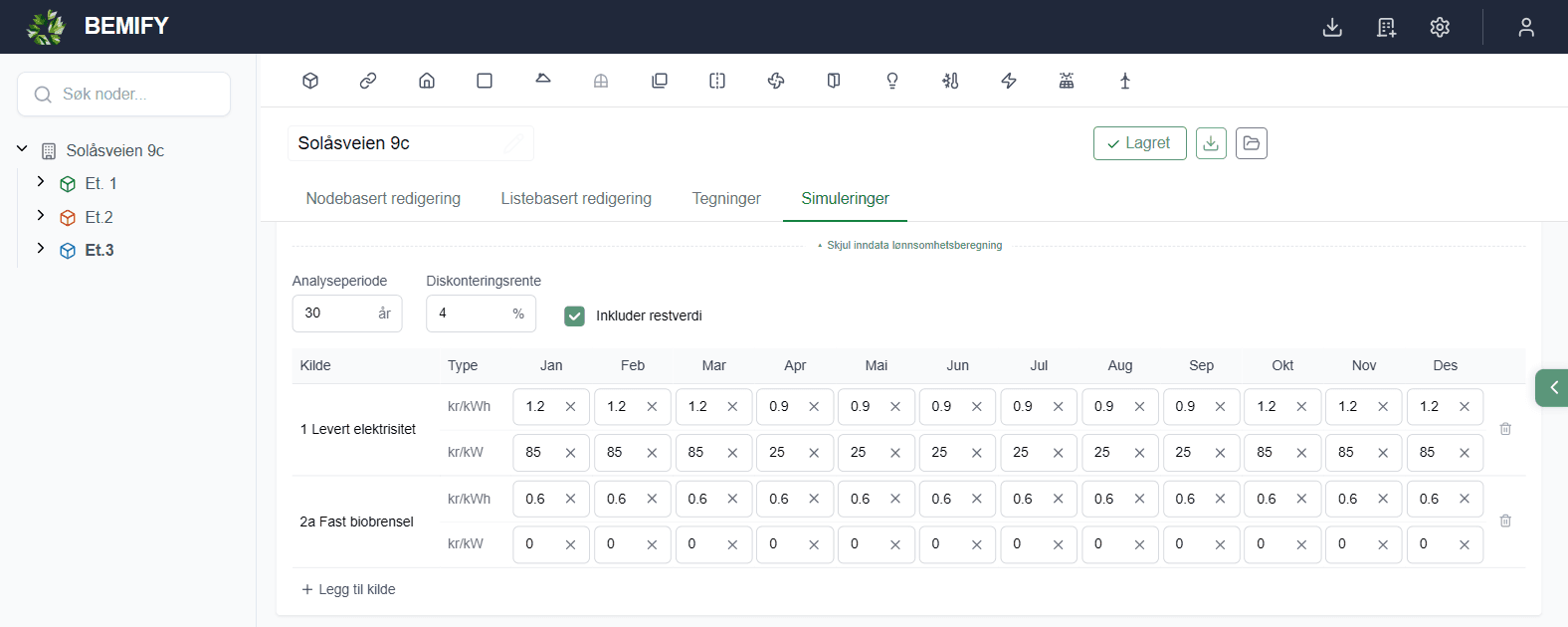Click the green download button beside Lagret

[1211, 143]
